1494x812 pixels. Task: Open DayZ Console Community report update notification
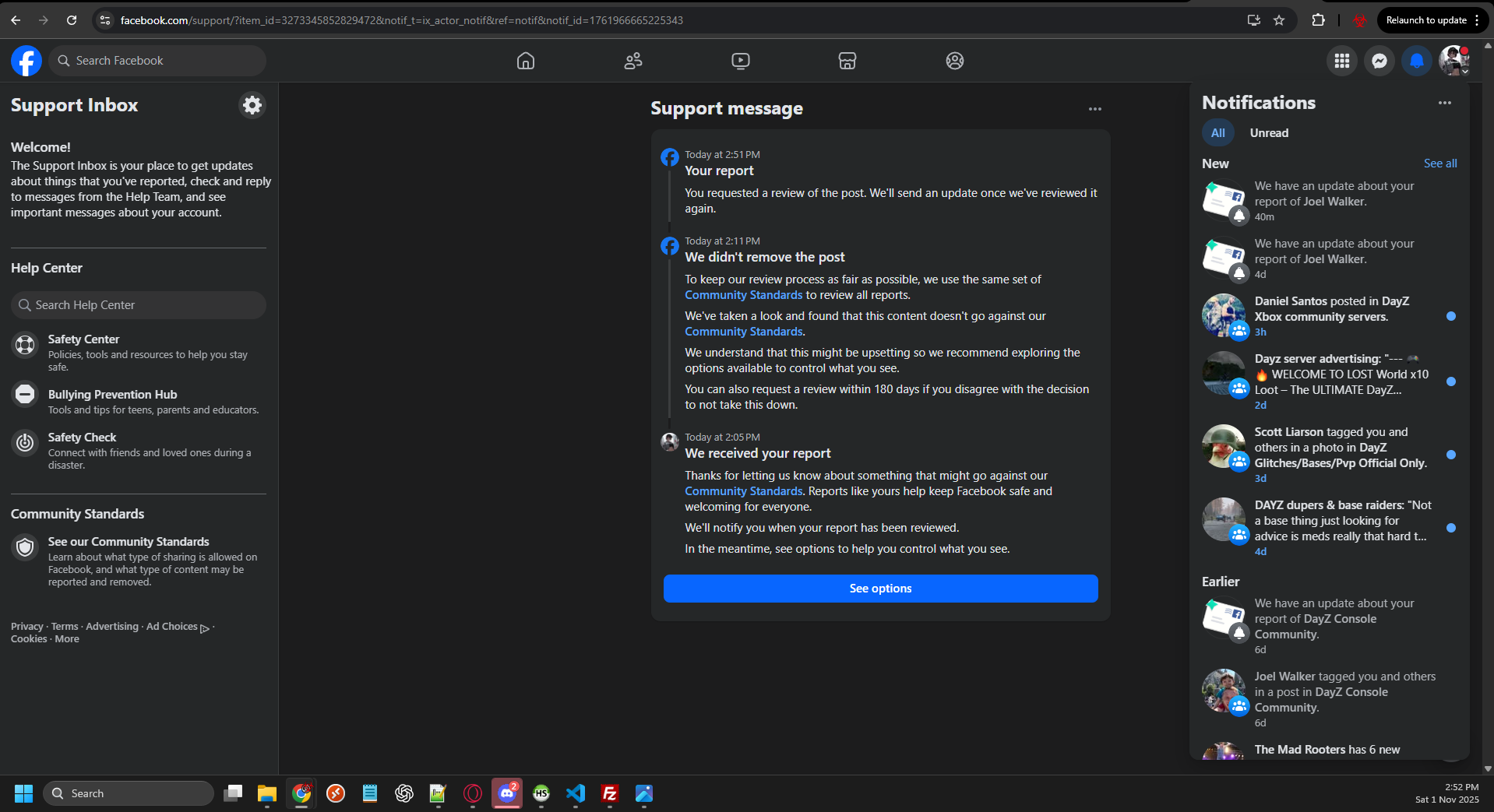click(x=1330, y=627)
